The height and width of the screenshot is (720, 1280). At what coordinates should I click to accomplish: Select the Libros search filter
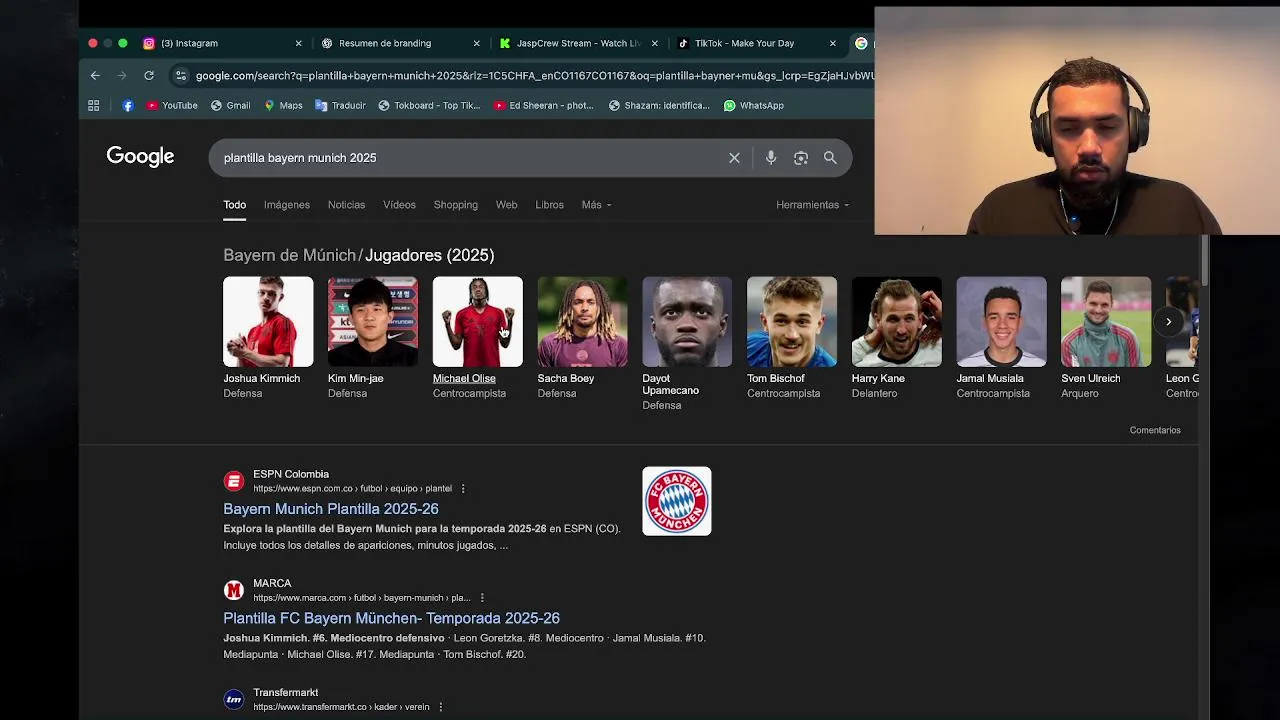pyautogui.click(x=549, y=205)
